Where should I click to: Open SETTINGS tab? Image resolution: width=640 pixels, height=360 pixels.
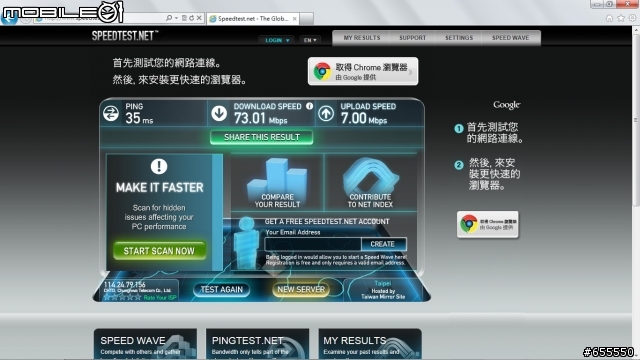[x=459, y=38]
